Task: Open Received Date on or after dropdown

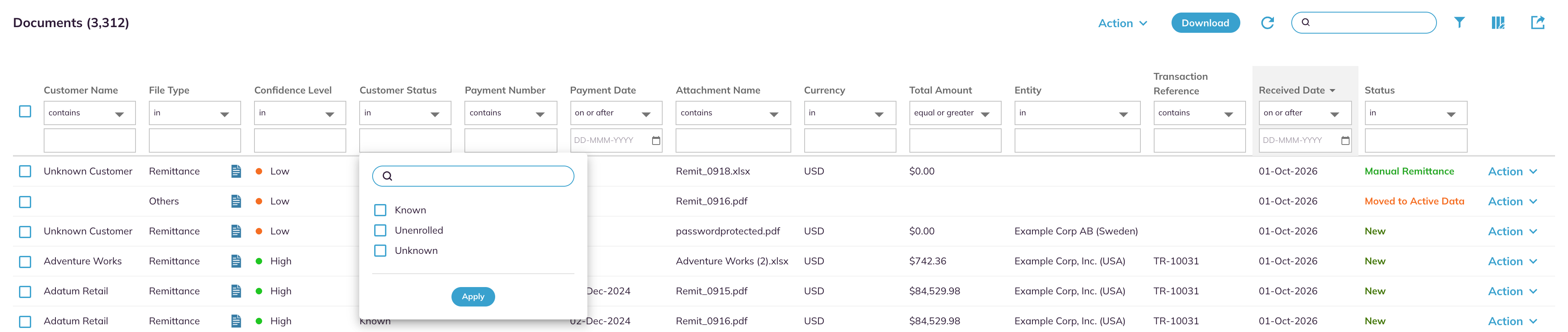Action: [x=1305, y=113]
